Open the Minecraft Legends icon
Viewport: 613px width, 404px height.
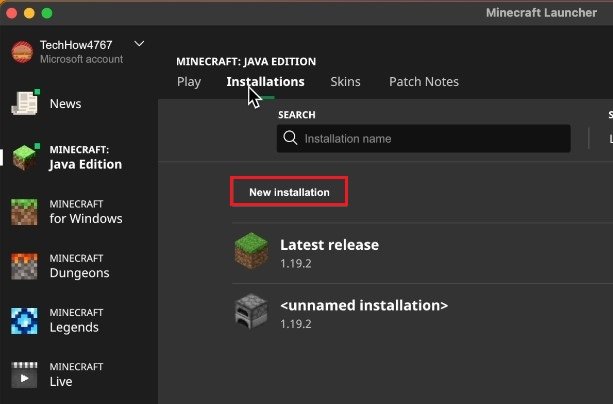(24, 320)
